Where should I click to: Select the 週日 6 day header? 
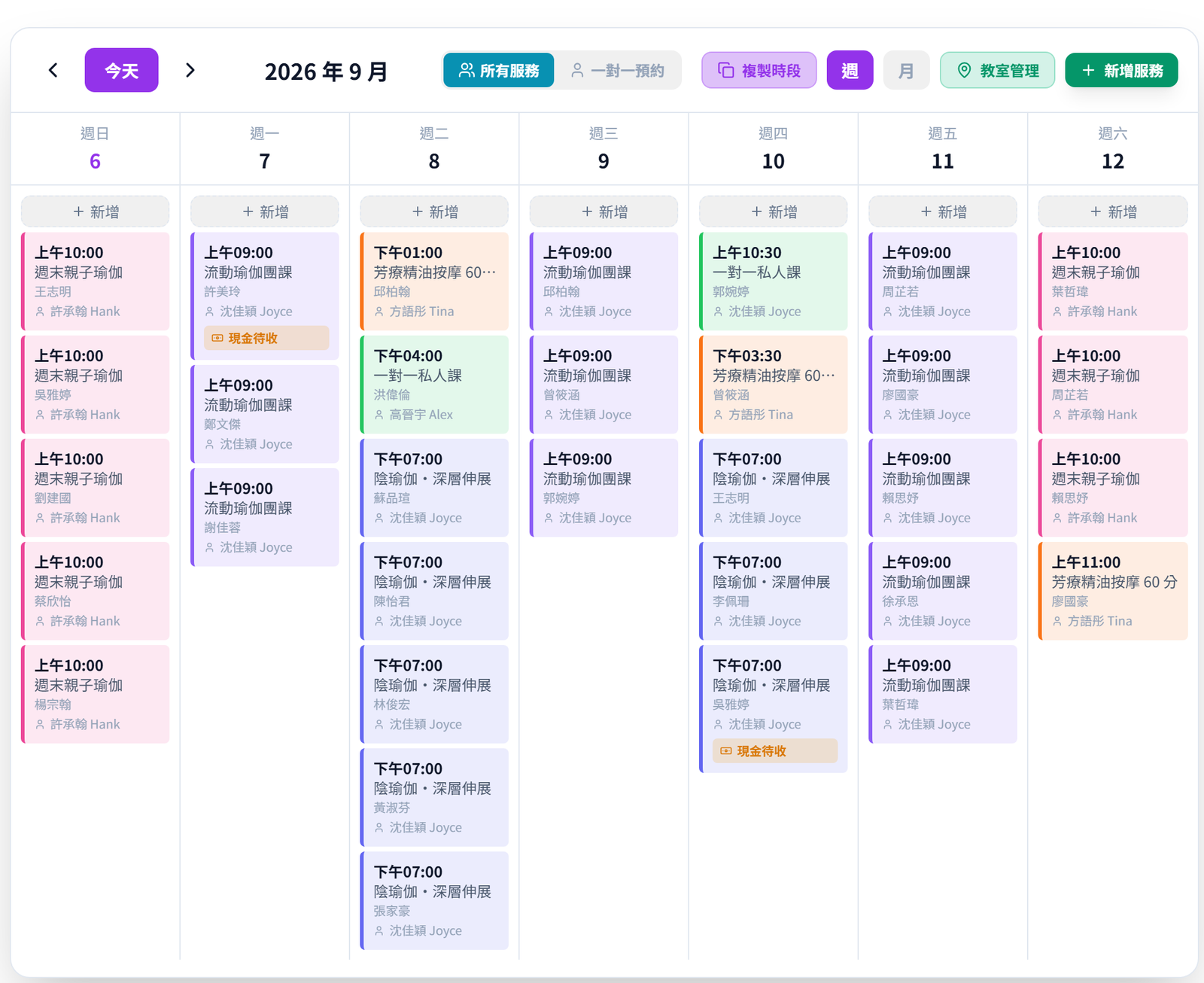[96, 149]
